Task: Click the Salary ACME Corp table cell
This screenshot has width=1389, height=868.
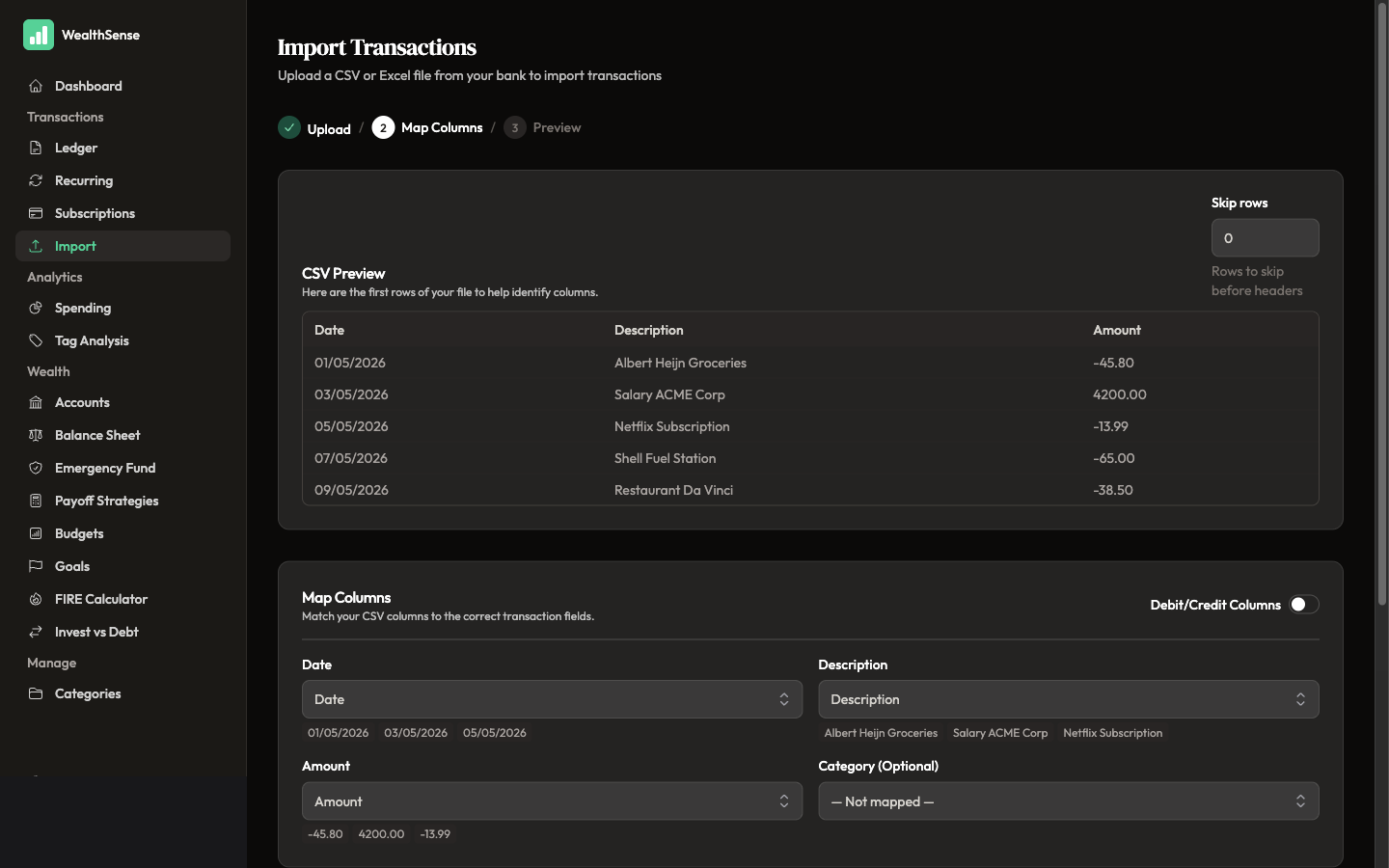Action: (669, 394)
